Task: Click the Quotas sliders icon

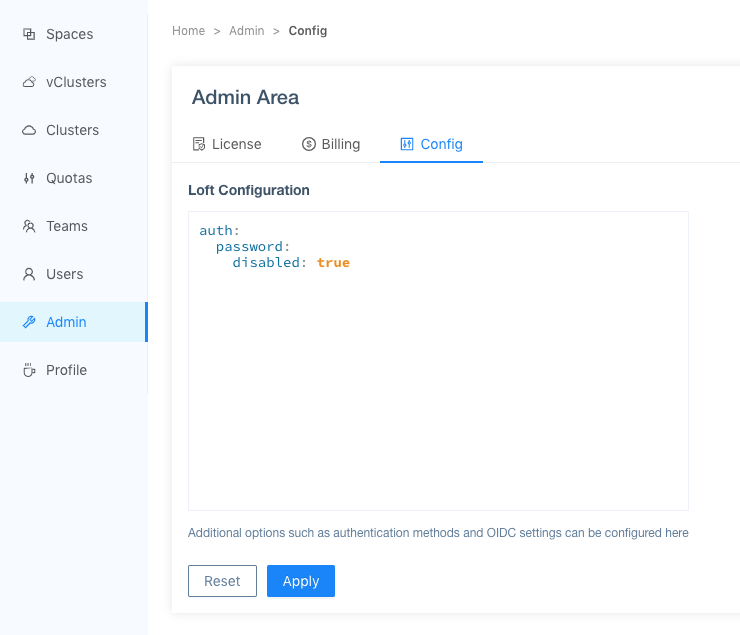Action: pyautogui.click(x=29, y=178)
